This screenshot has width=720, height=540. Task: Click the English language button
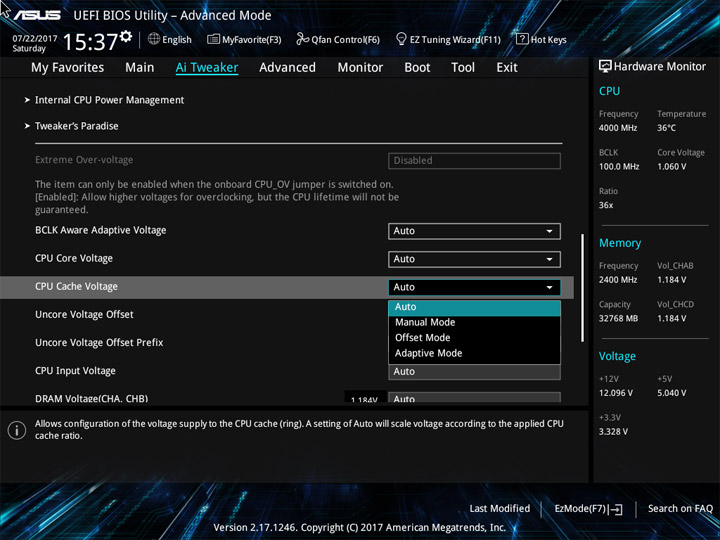pos(170,39)
